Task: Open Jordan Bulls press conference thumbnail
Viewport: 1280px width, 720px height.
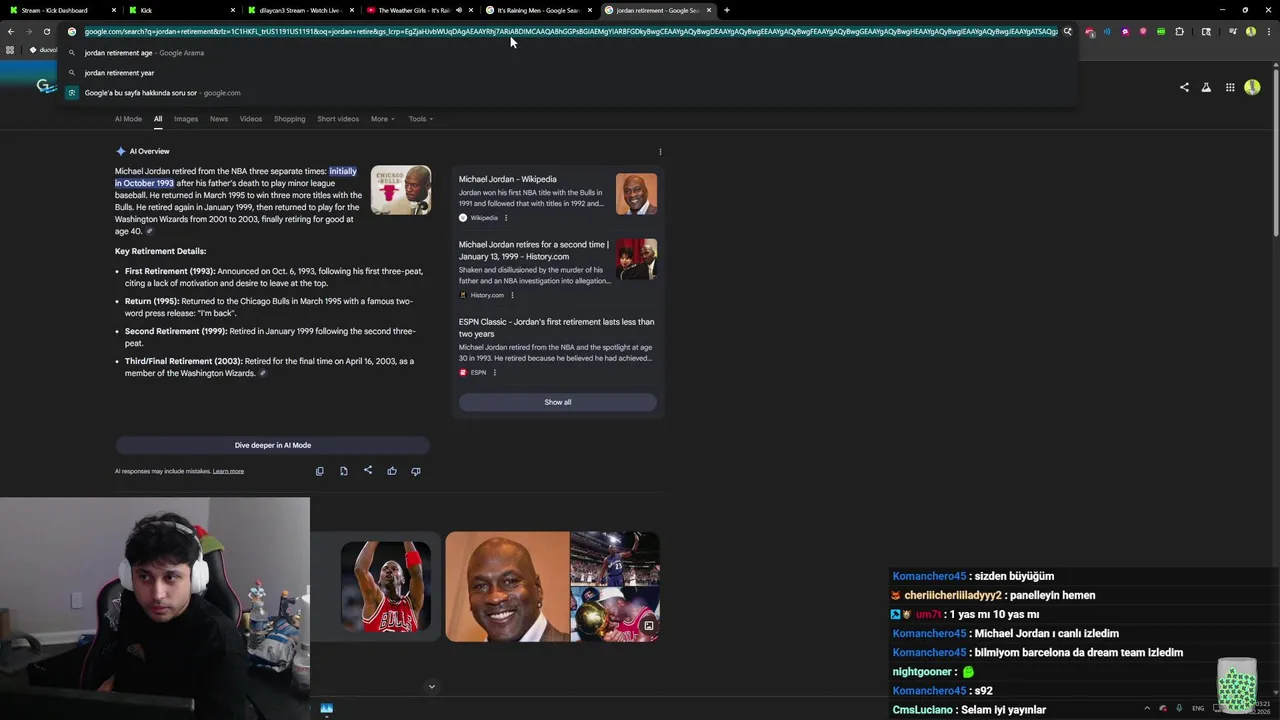Action: tap(401, 190)
